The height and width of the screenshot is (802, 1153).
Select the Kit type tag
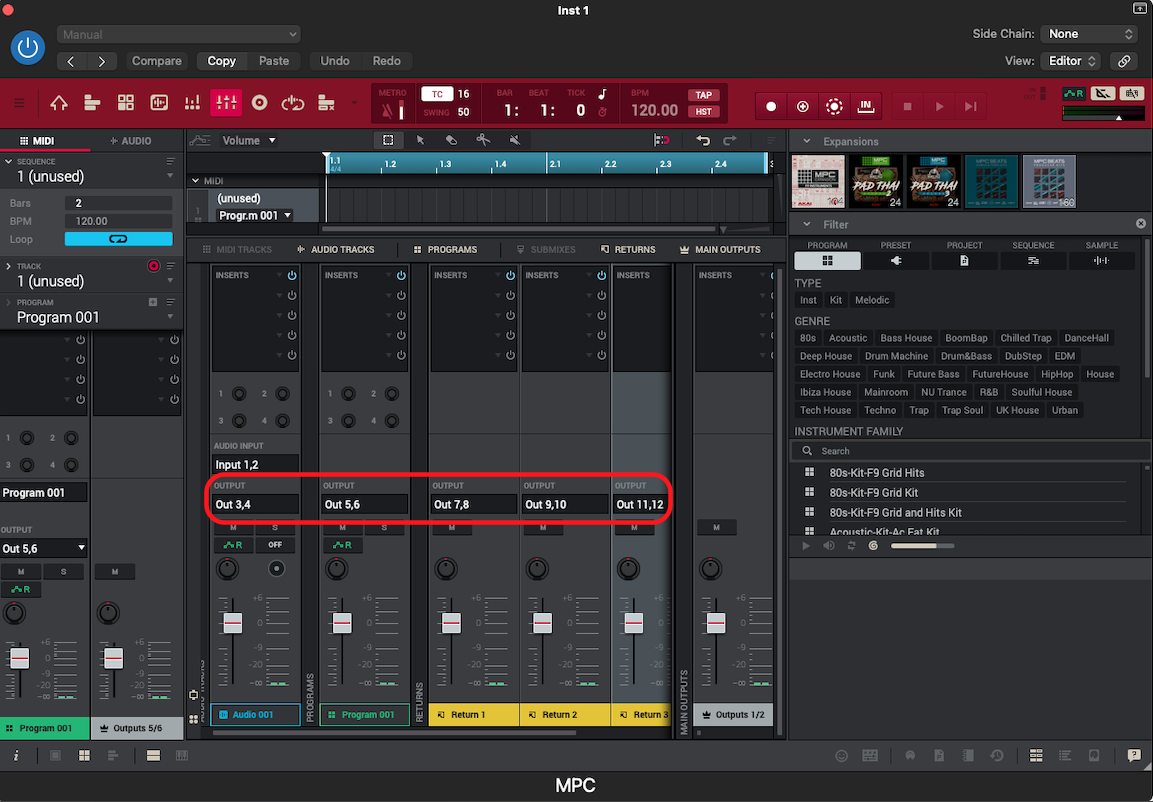click(x=835, y=300)
